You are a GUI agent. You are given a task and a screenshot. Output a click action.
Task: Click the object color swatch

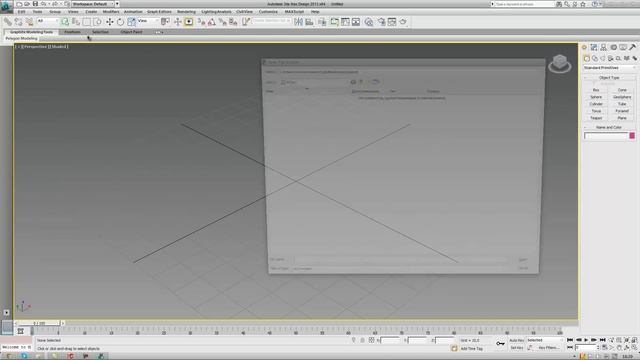(632, 136)
